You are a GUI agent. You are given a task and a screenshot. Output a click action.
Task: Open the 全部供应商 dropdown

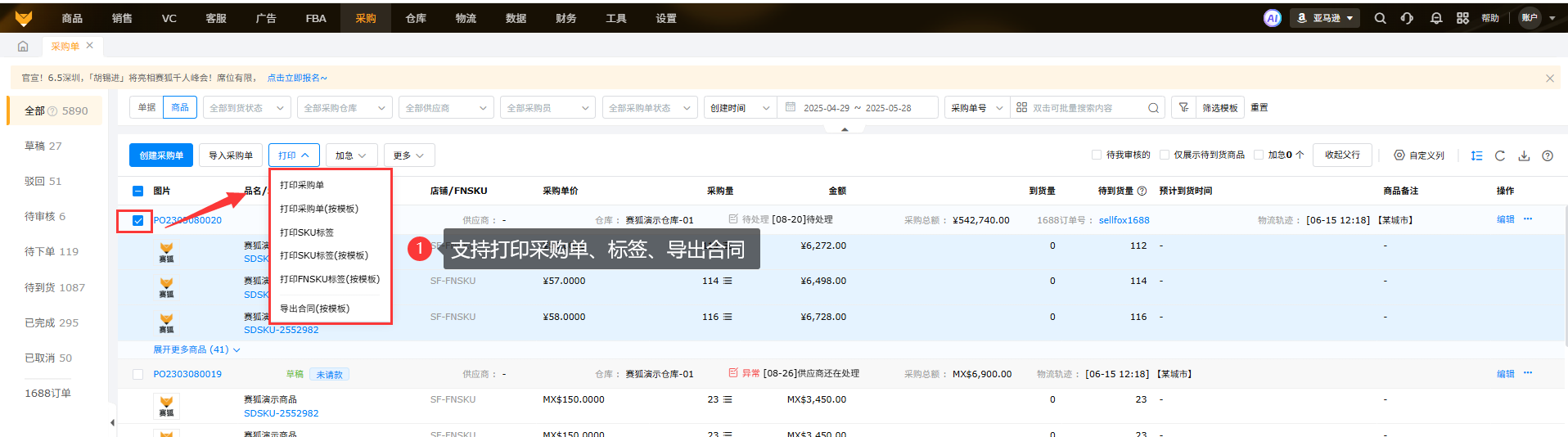446,108
